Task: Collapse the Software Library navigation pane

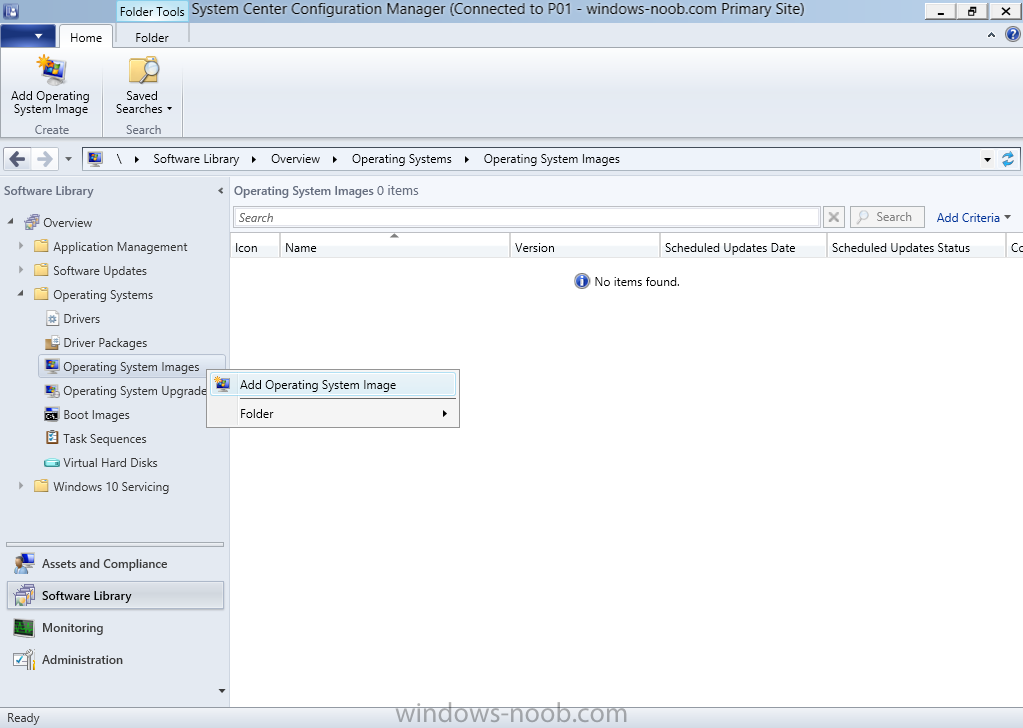Action: pyautogui.click(x=221, y=190)
